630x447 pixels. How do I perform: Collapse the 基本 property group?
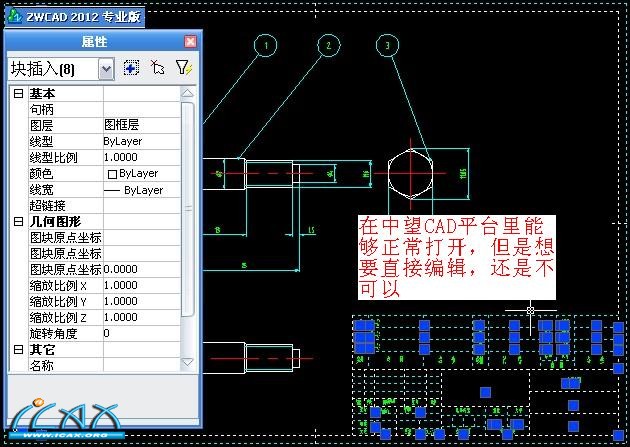pyautogui.click(x=18, y=94)
